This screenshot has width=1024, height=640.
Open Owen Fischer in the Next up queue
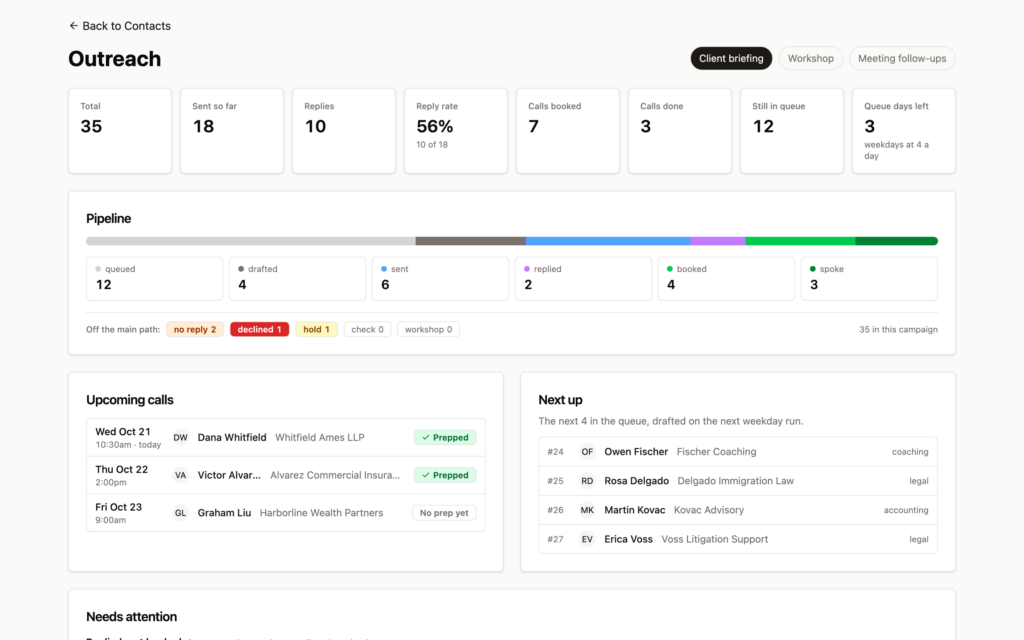pos(738,452)
